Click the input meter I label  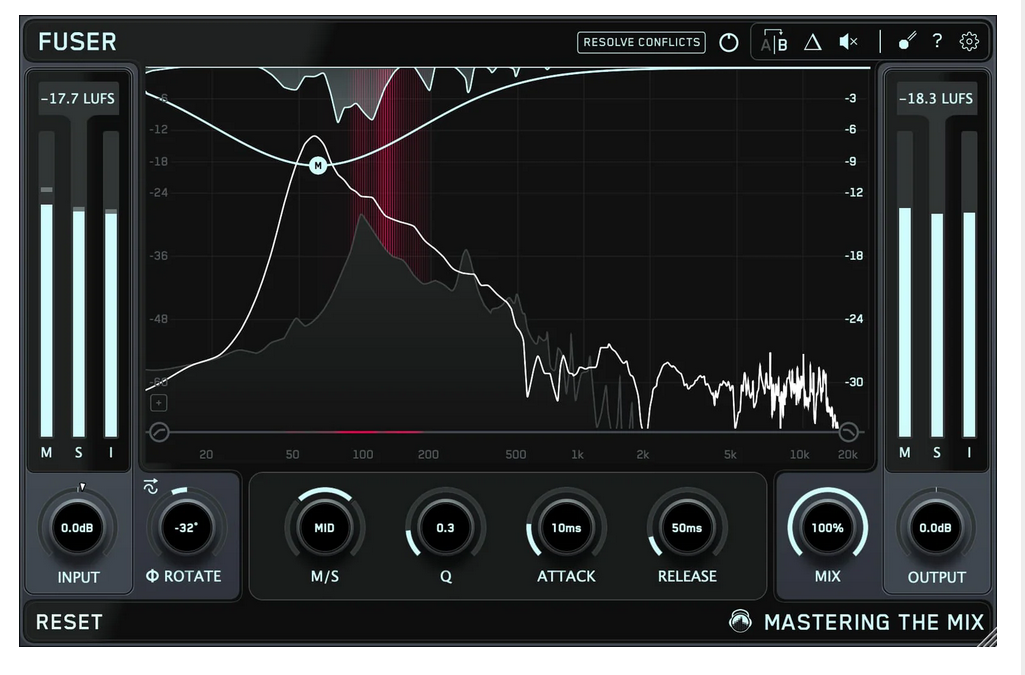(110, 452)
